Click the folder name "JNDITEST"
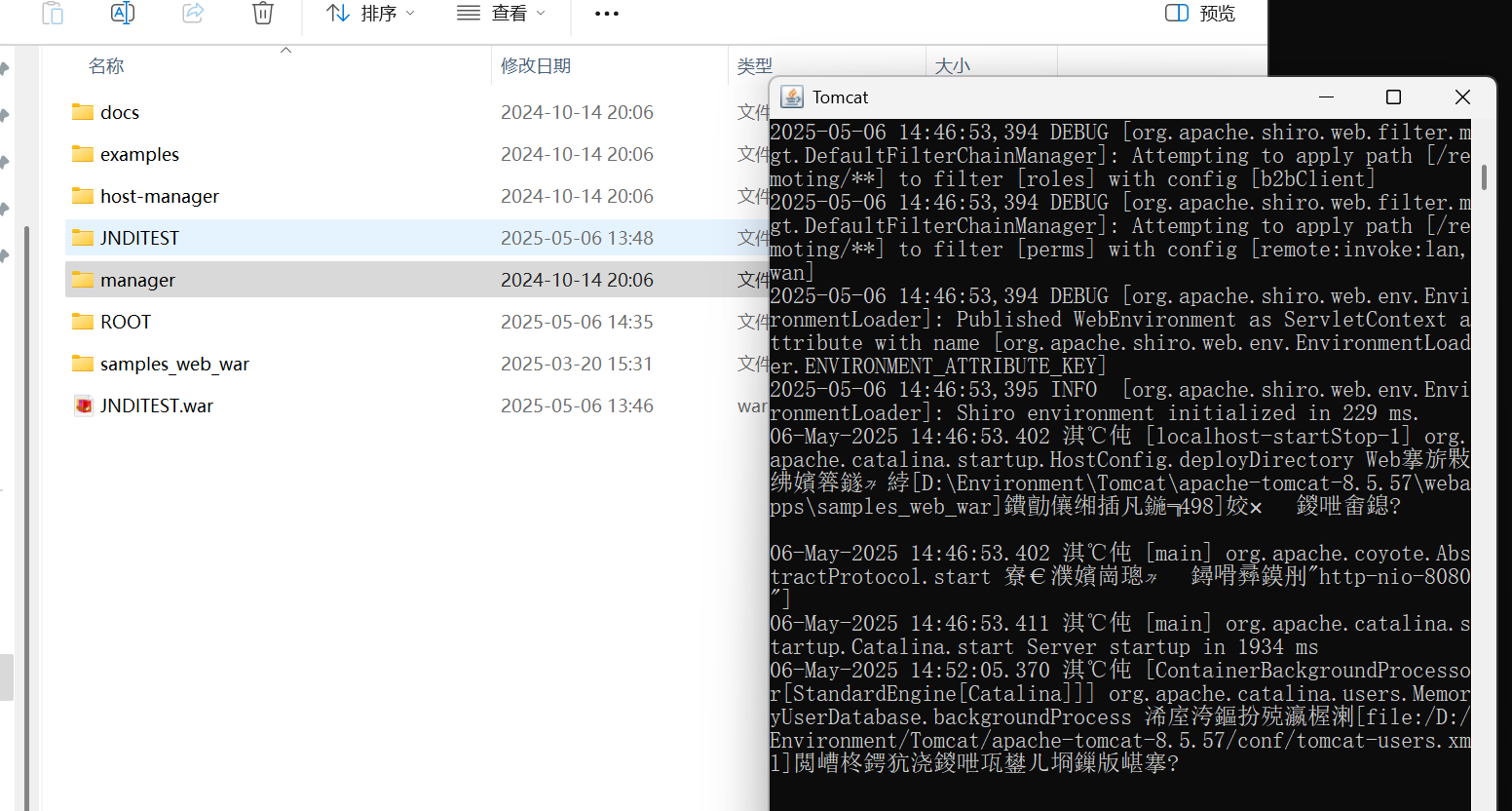The height and width of the screenshot is (811, 1512). click(x=139, y=238)
